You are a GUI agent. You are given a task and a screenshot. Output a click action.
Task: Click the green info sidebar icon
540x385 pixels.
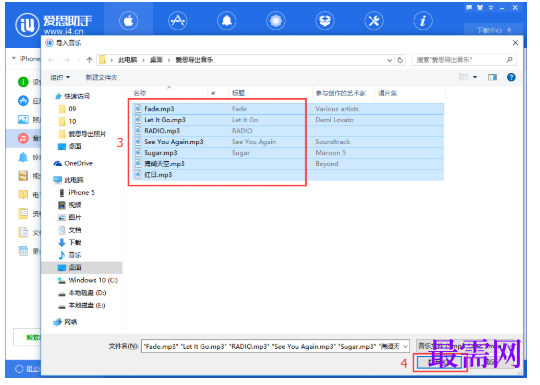[x=23, y=82]
